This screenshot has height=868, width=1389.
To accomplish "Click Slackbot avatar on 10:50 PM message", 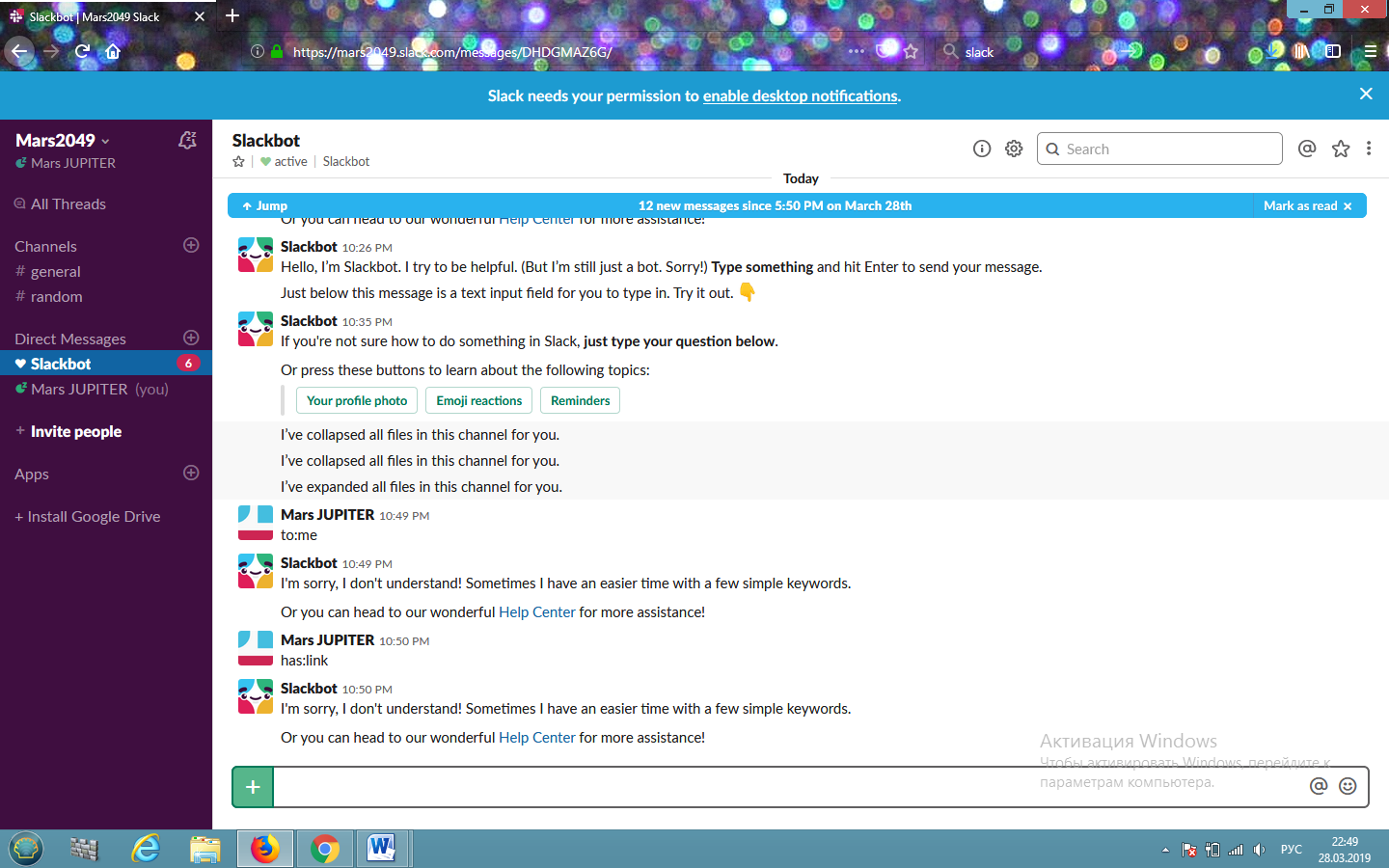I will [256, 696].
